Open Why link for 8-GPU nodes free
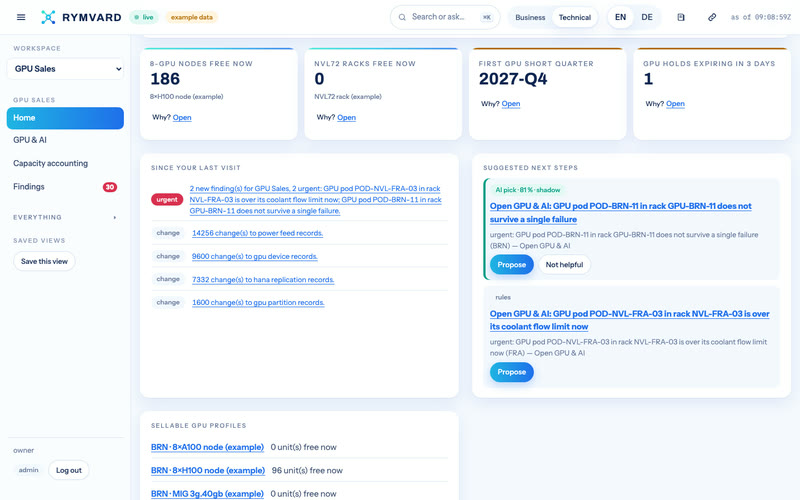Image resolution: width=800 pixels, height=500 pixels. point(182,117)
